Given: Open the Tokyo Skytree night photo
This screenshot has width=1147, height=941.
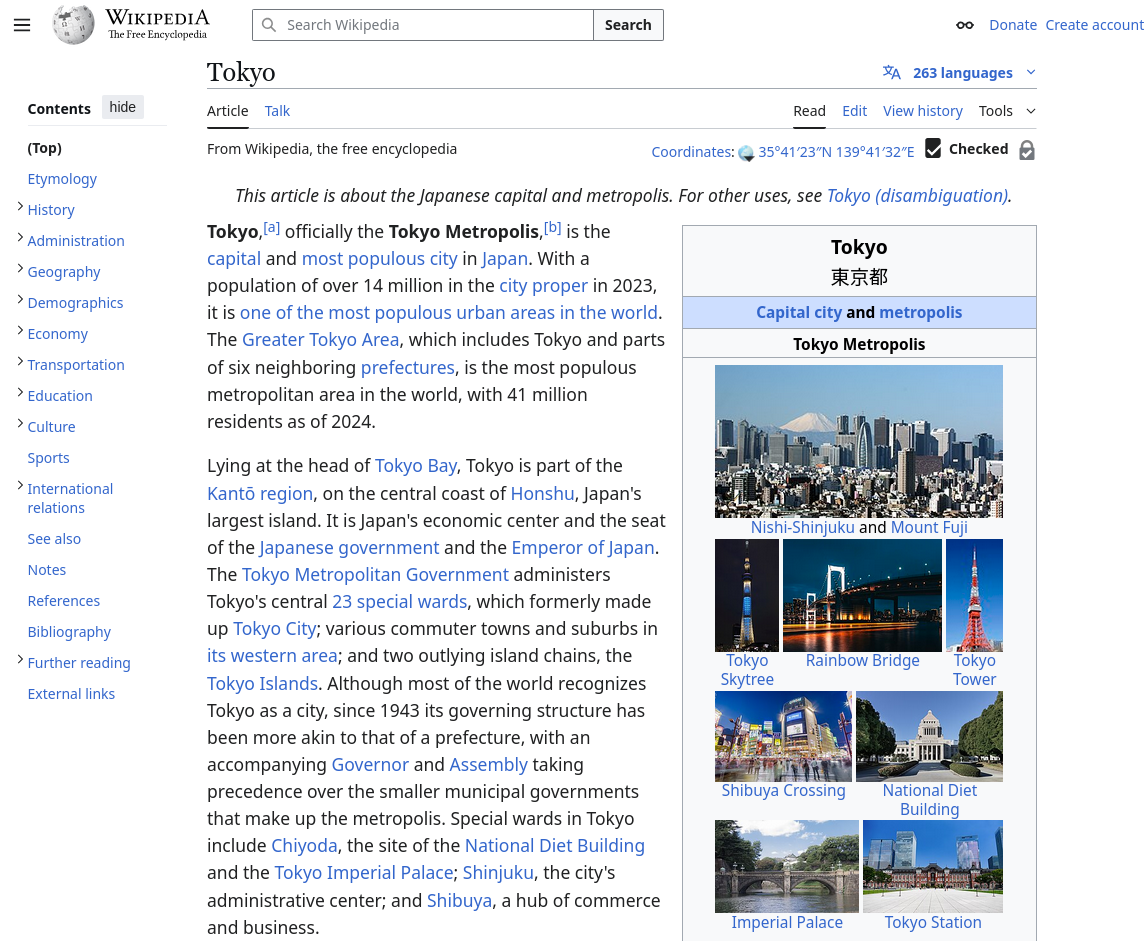Looking at the screenshot, I should tap(747, 595).
